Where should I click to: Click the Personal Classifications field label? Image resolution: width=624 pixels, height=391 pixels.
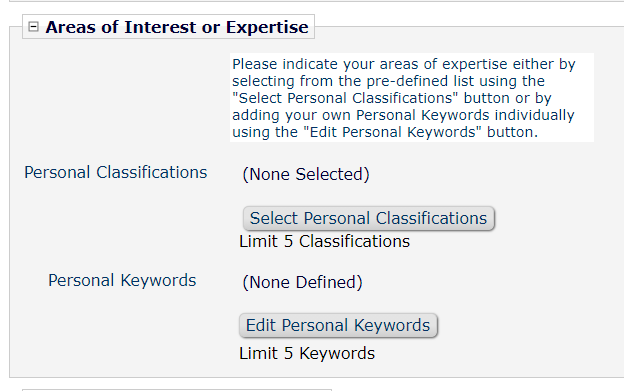tap(116, 173)
